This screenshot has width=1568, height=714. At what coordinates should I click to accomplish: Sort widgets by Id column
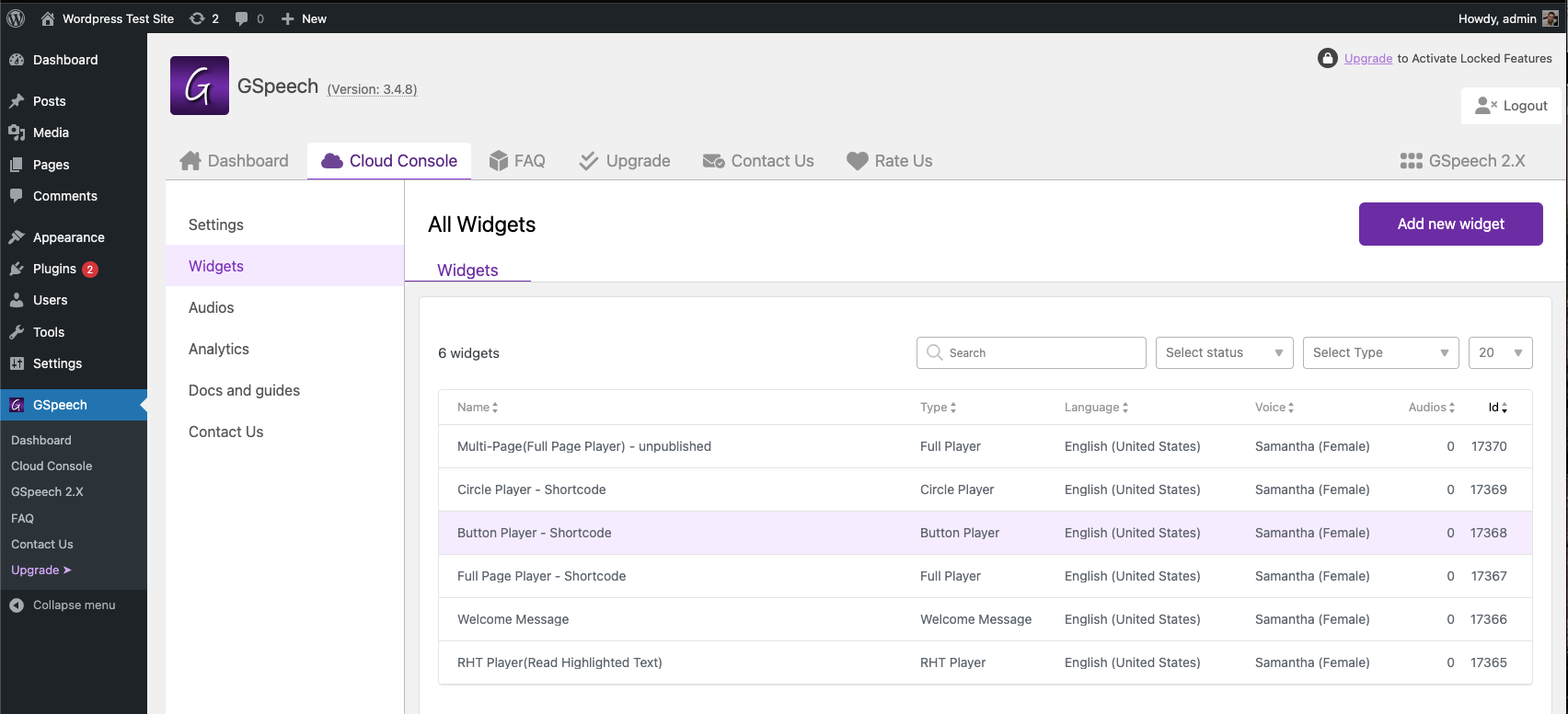pos(1498,407)
